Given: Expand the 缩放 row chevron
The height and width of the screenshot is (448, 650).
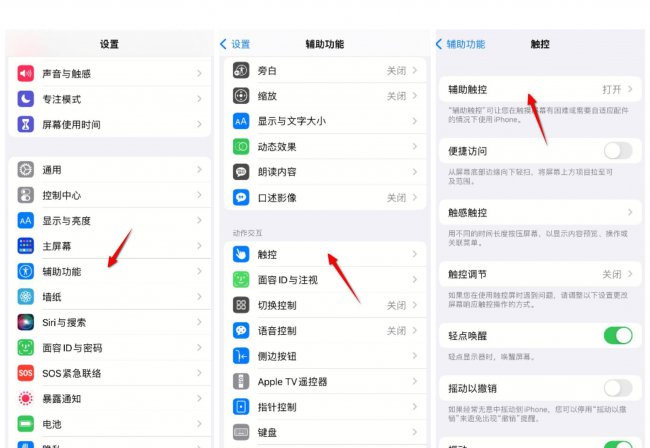Looking at the screenshot, I should tap(414, 95).
